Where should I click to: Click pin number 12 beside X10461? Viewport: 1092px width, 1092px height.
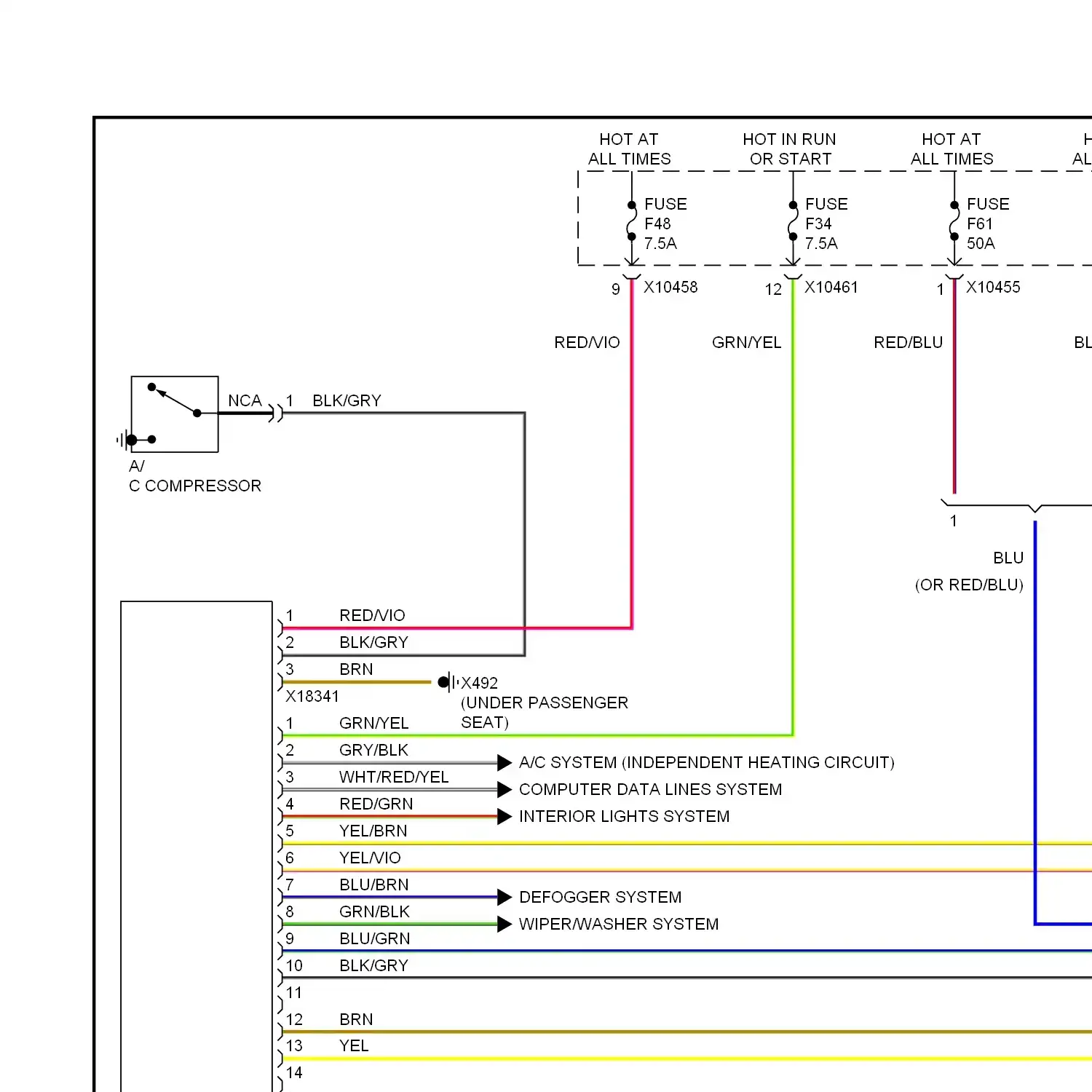click(772, 289)
